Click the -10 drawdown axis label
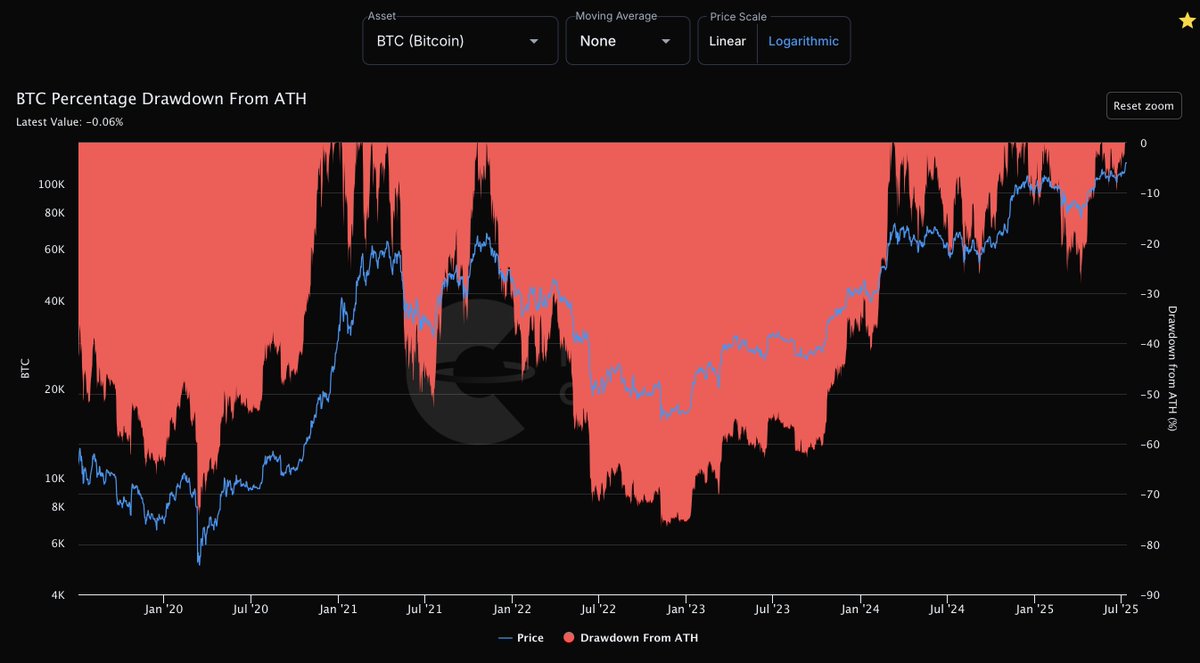This screenshot has width=1200, height=663. (1149, 194)
